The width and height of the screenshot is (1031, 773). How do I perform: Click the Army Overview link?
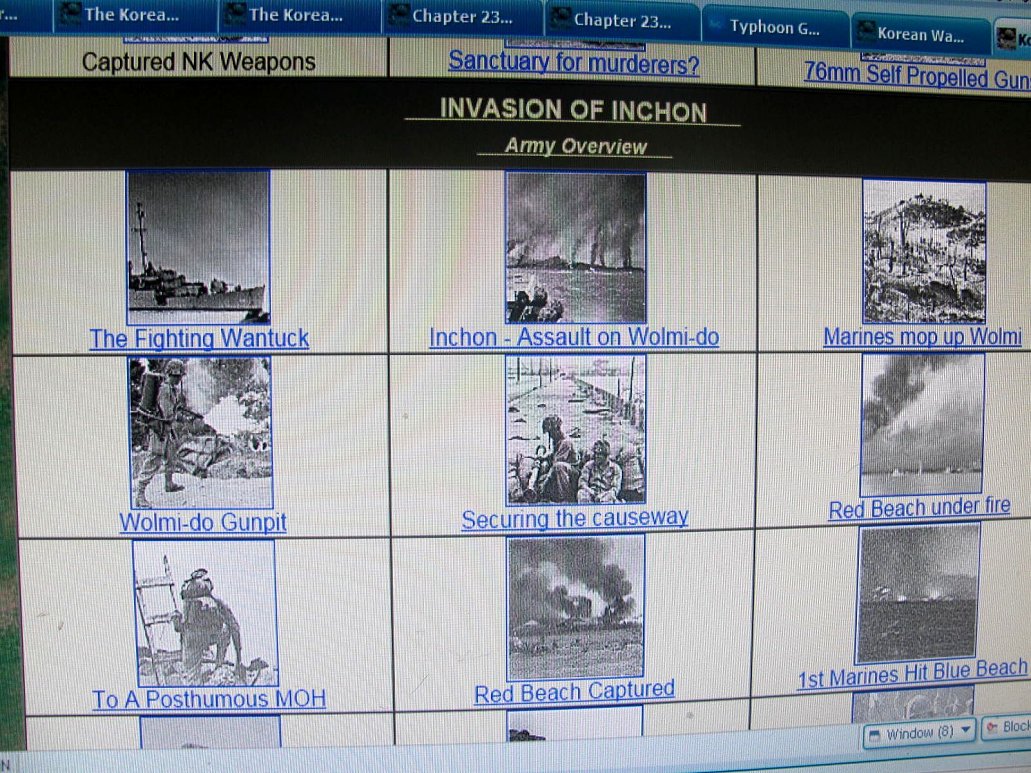click(x=575, y=146)
